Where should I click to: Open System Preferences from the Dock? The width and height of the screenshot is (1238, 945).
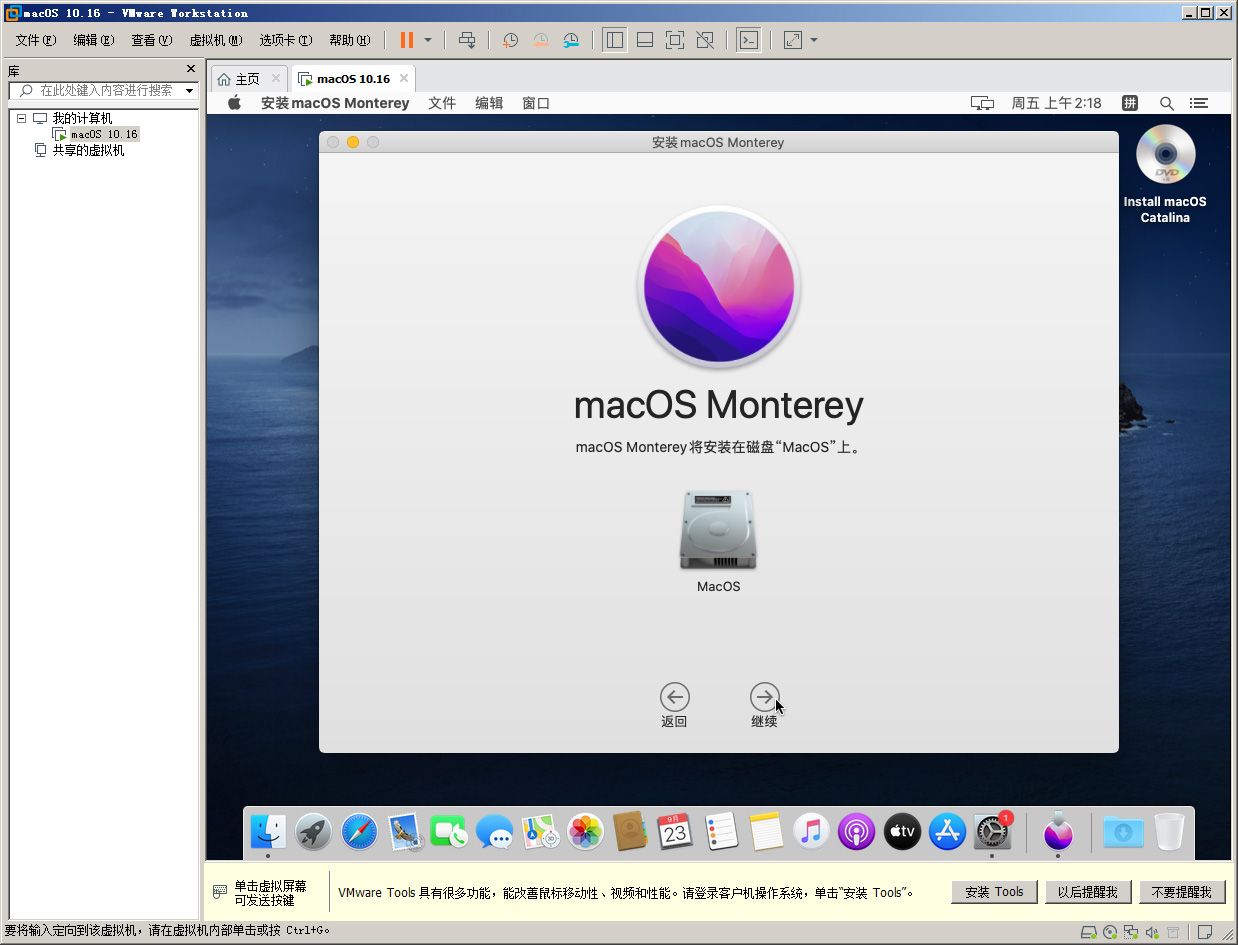click(x=992, y=831)
